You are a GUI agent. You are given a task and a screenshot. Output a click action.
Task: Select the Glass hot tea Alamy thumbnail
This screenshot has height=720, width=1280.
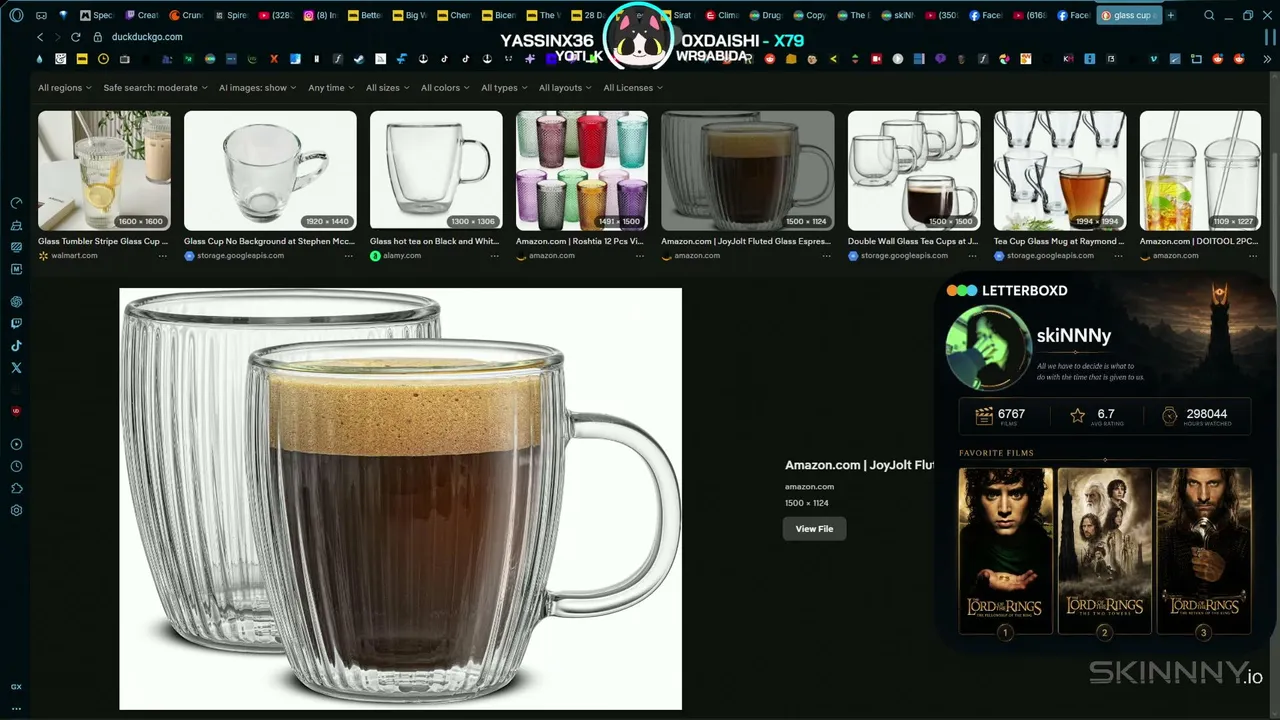[436, 170]
